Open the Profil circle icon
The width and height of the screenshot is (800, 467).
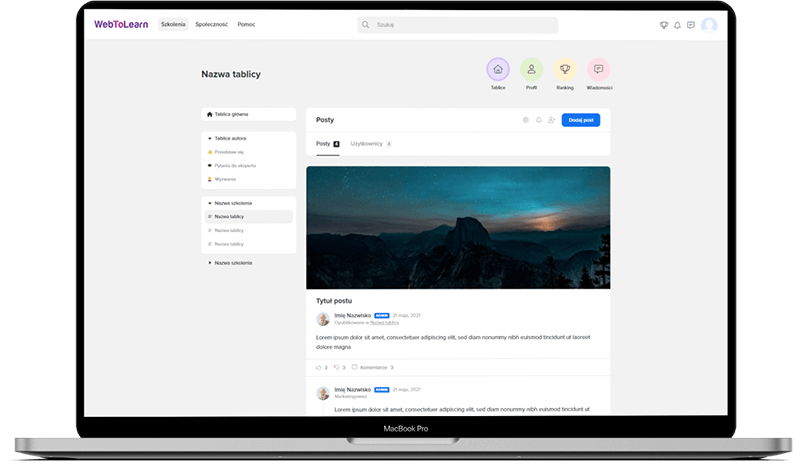(532, 69)
